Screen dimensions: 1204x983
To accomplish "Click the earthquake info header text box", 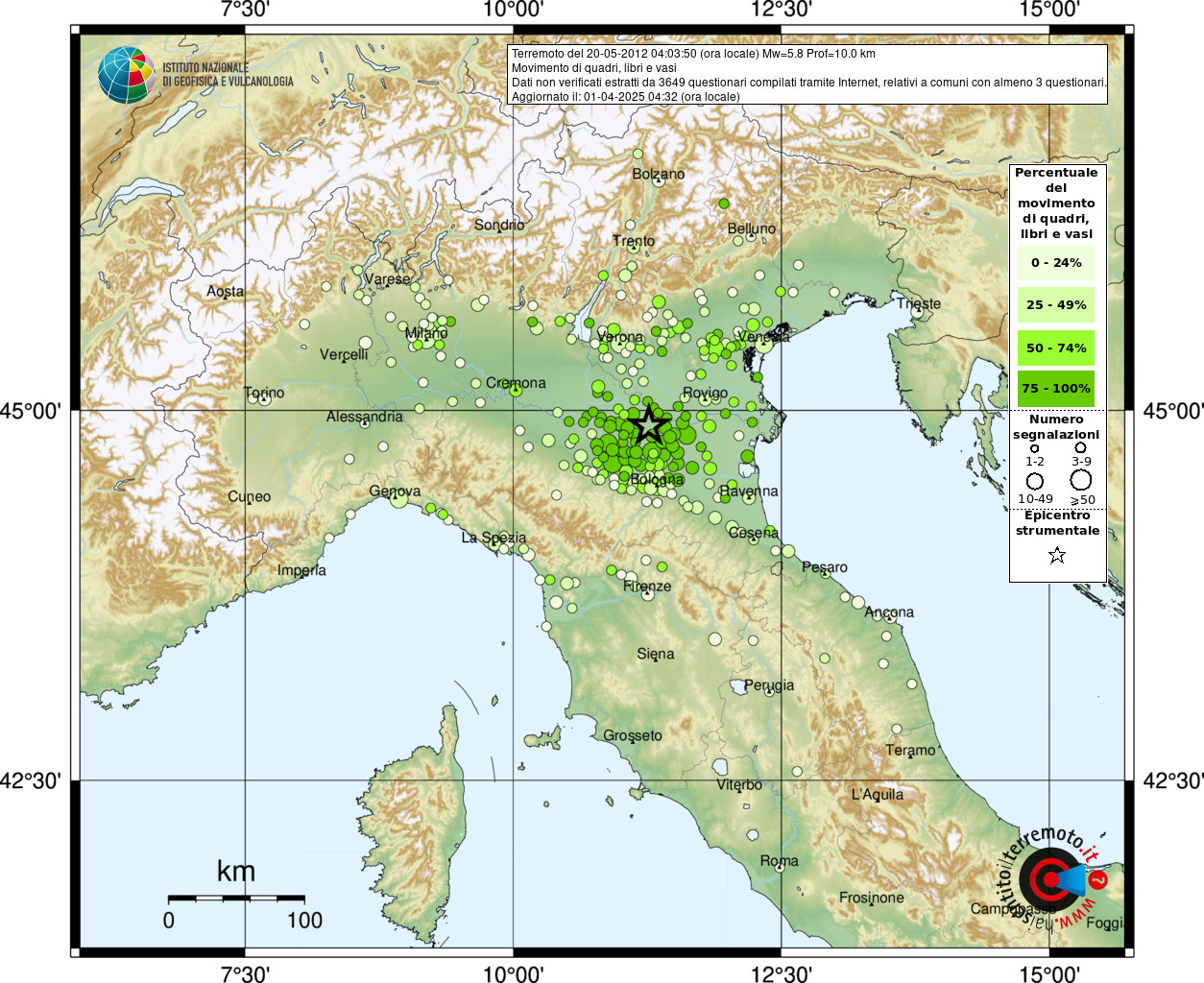I will tap(807, 75).
